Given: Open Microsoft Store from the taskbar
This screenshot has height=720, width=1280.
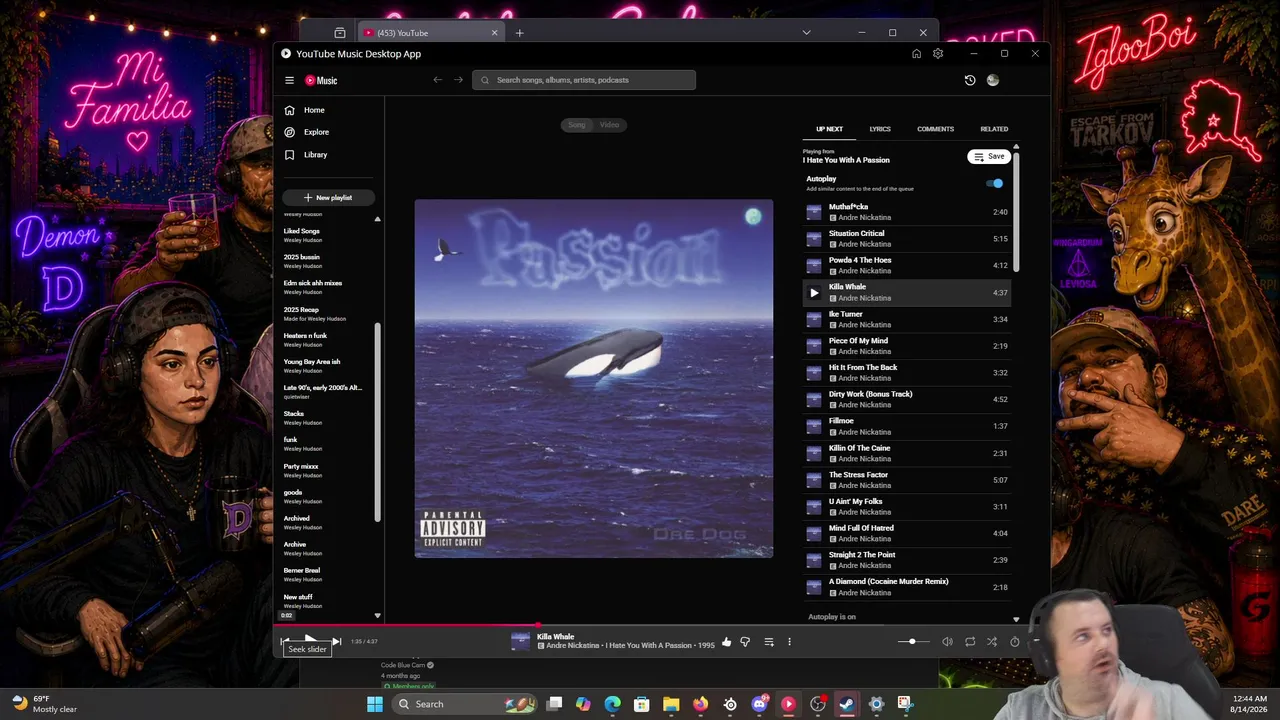Looking at the screenshot, I should pos(642,704).
